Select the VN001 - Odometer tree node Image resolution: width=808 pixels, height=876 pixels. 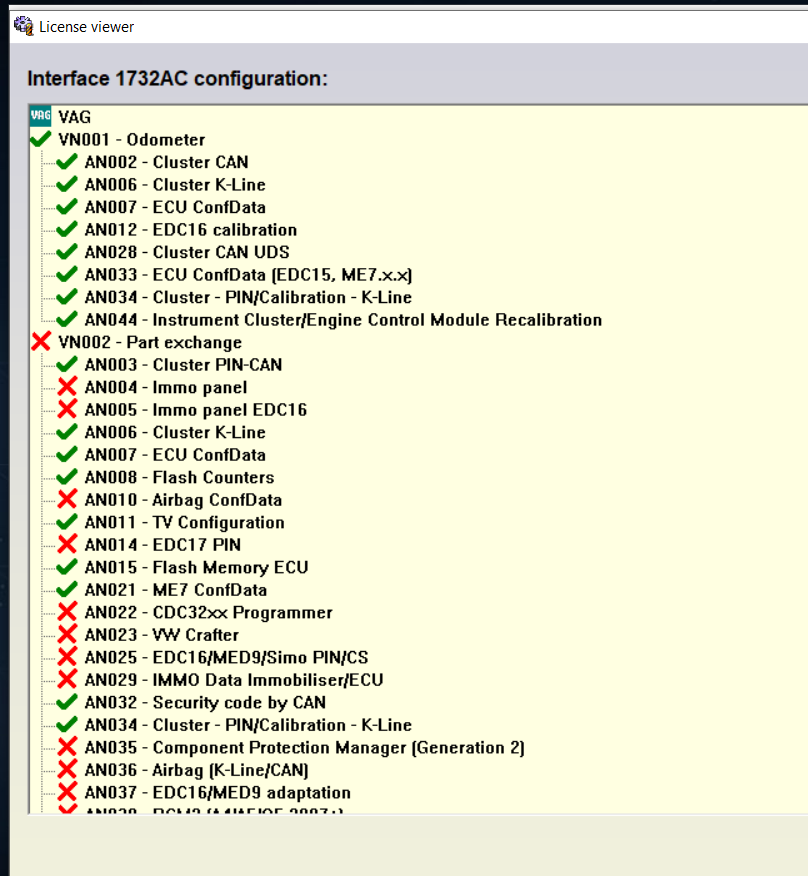tap(131, 139)
